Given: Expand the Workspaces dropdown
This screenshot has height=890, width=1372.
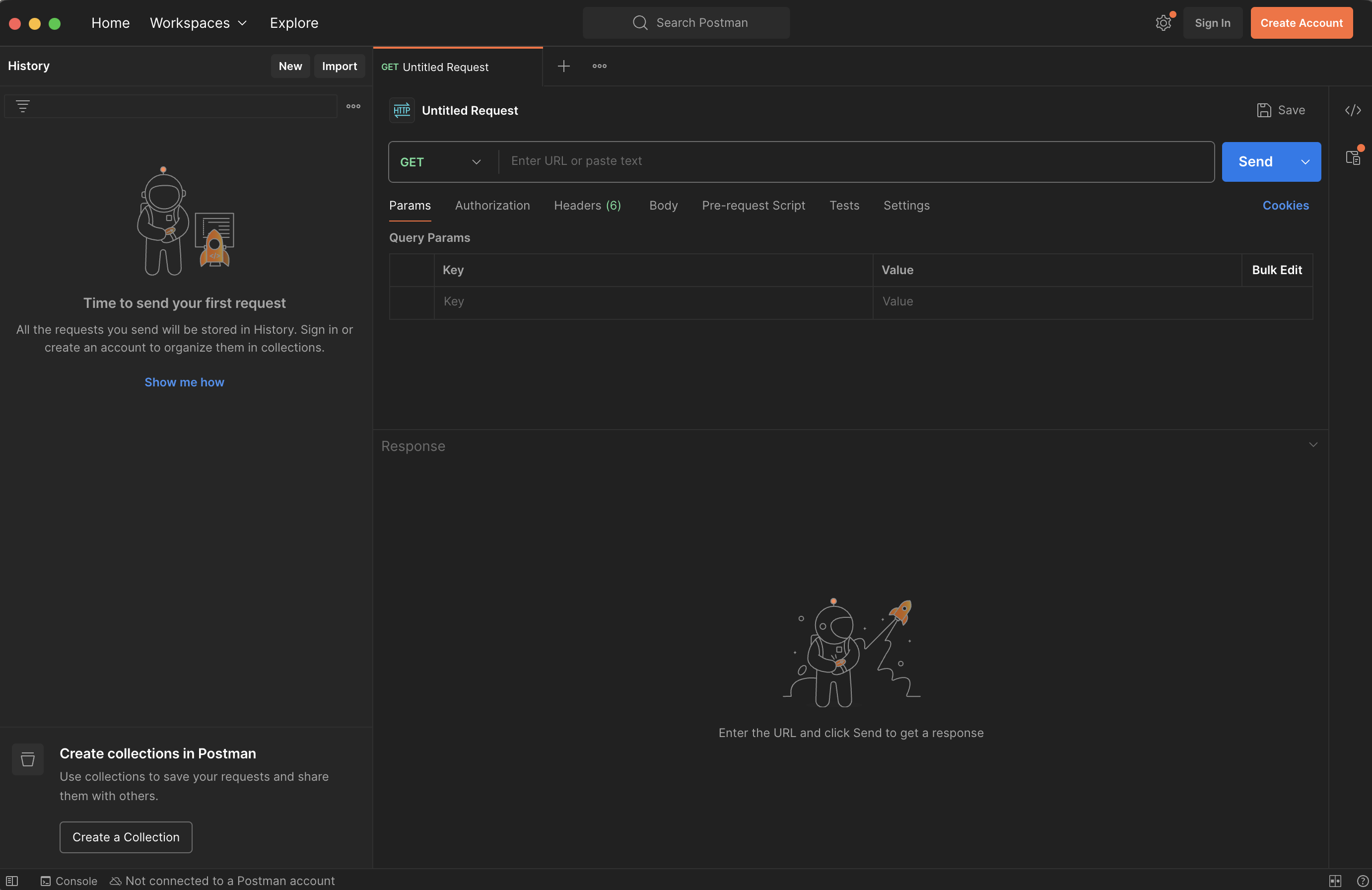Looking at the screenshot, I should pos(199,23).
